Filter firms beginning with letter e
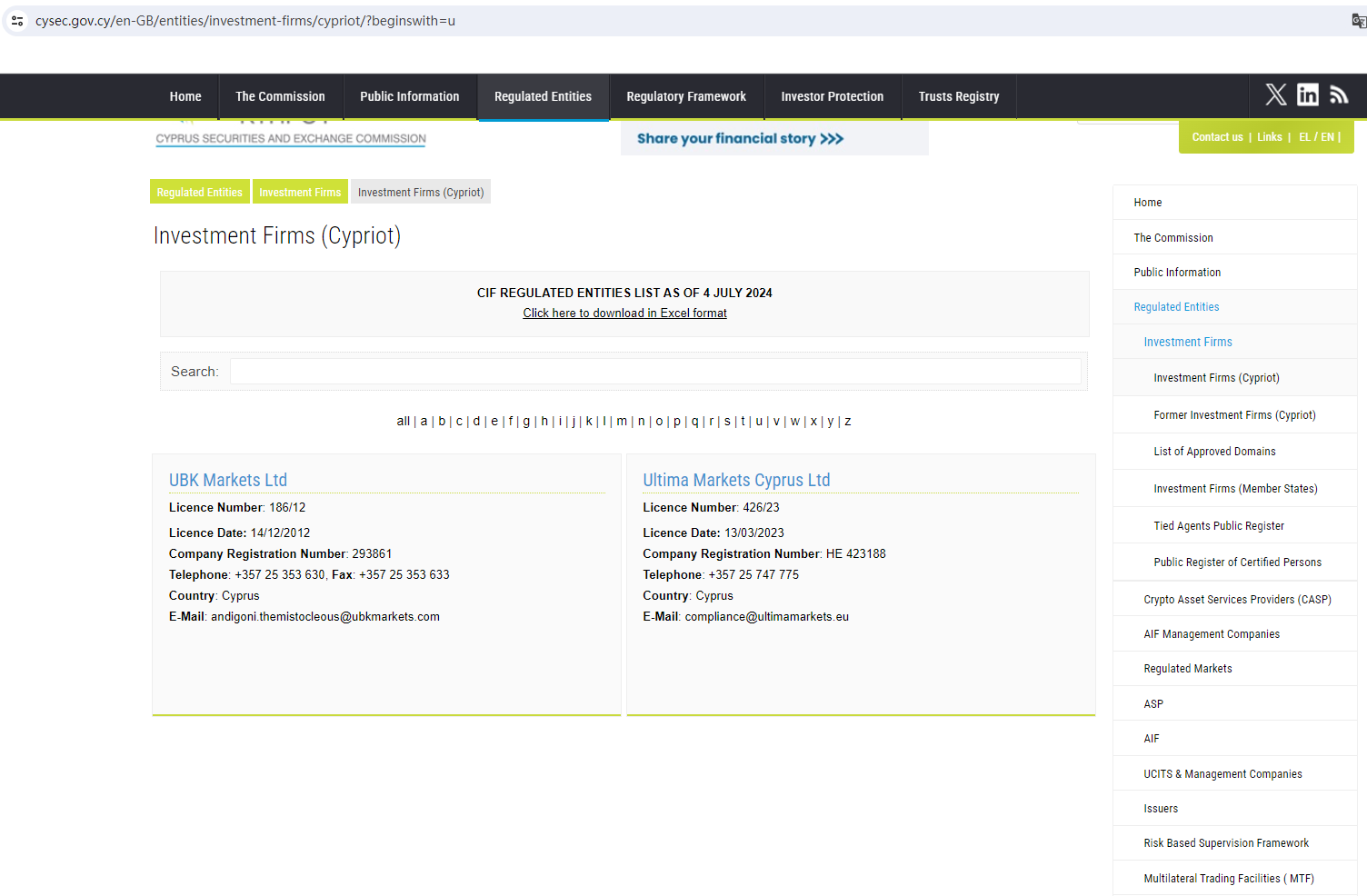Screen dimensions: 1367x896 (494, 421)
